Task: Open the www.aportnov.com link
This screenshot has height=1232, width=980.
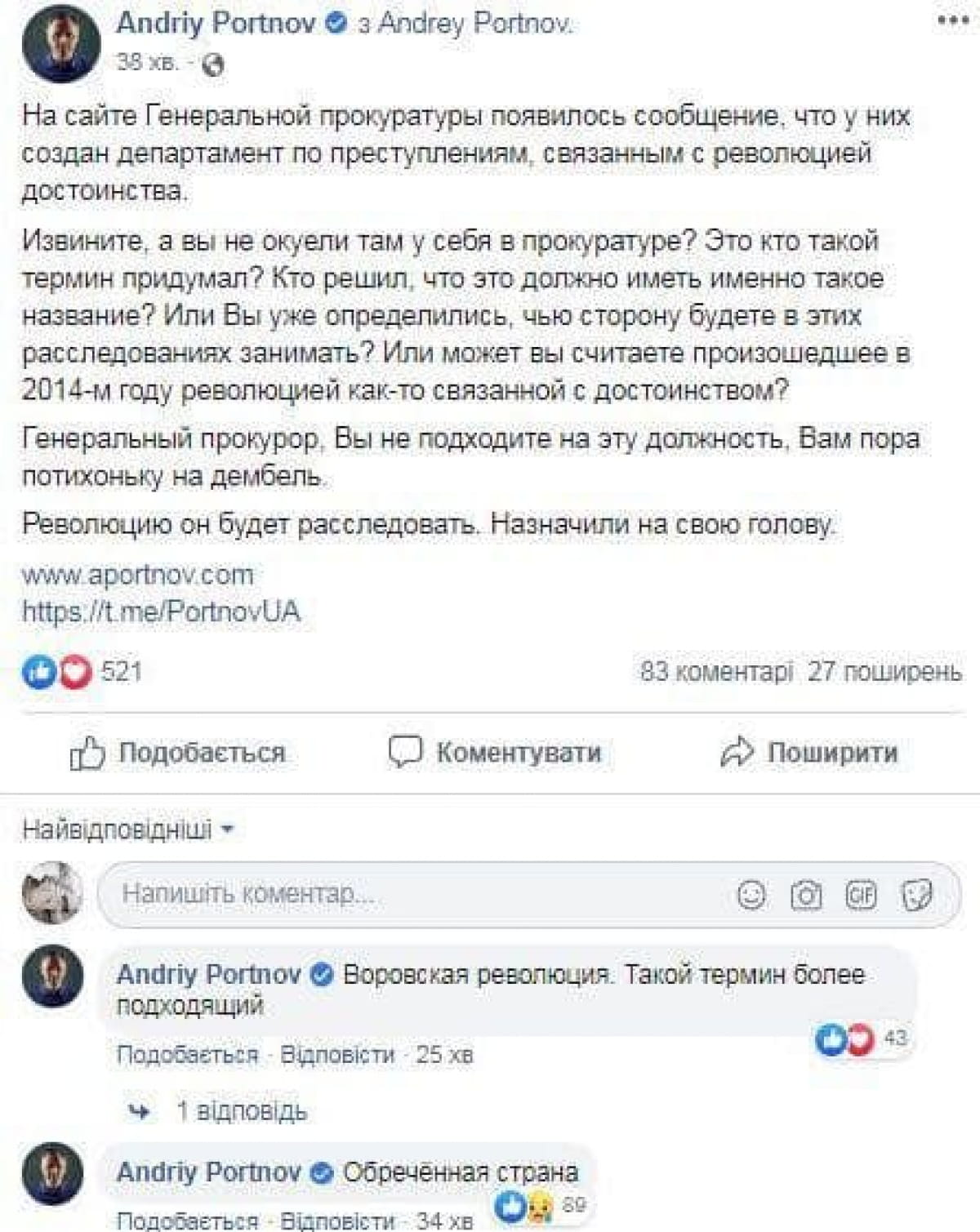Action: tap(138, 575)
